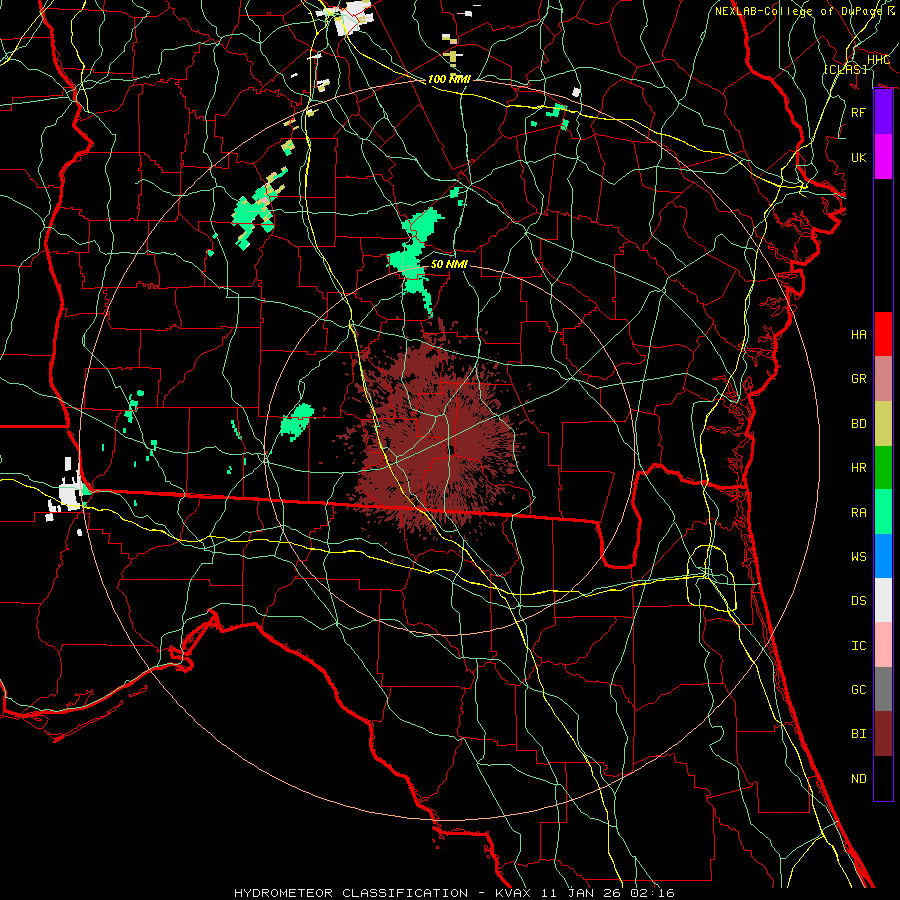Click the purple RF legend color swatch
The height and width of the screenshot is (900, 900).
pos(883,112)
